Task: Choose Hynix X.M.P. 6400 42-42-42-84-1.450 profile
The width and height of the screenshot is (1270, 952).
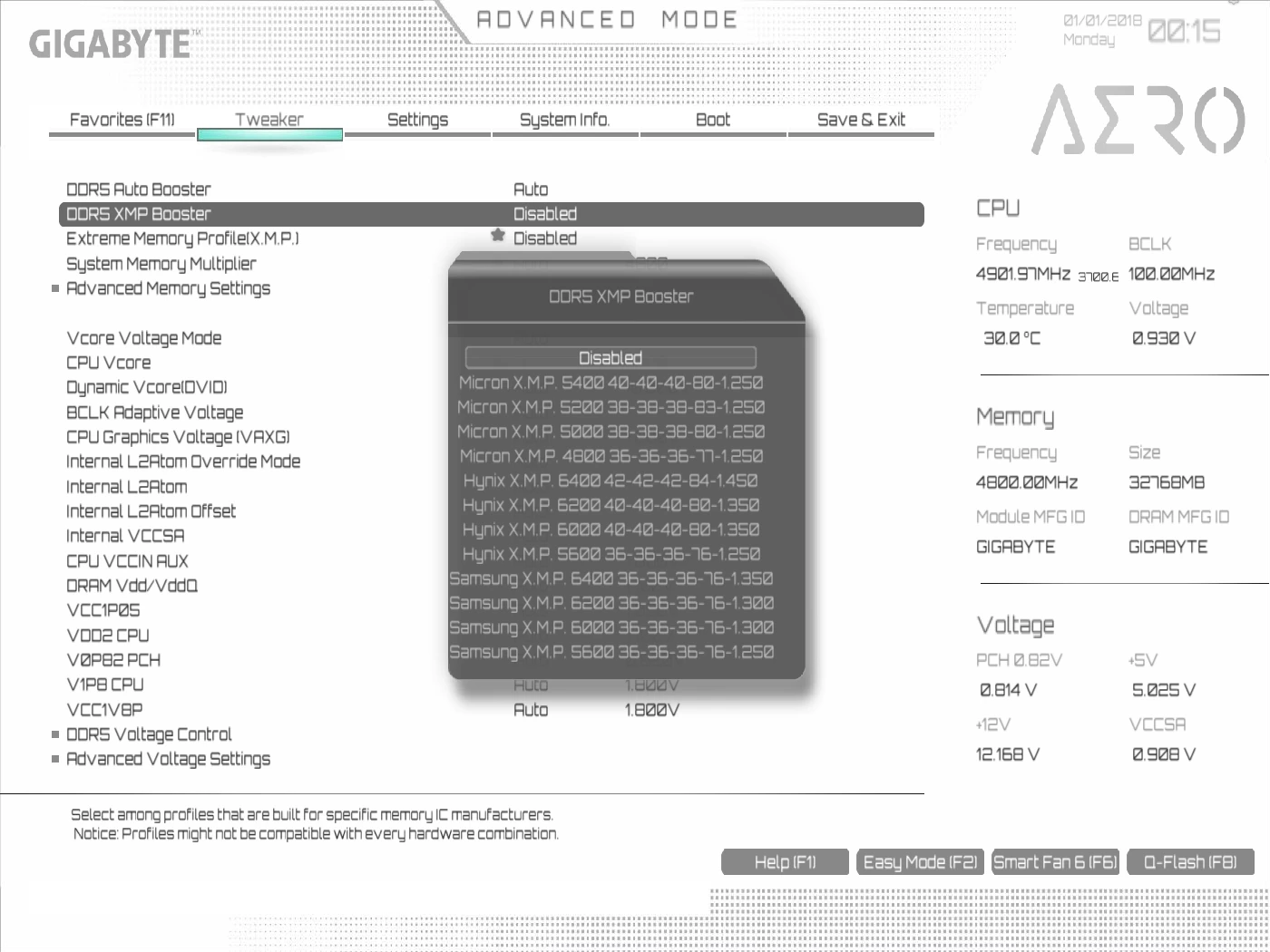Action: click(x=611, y=481)
